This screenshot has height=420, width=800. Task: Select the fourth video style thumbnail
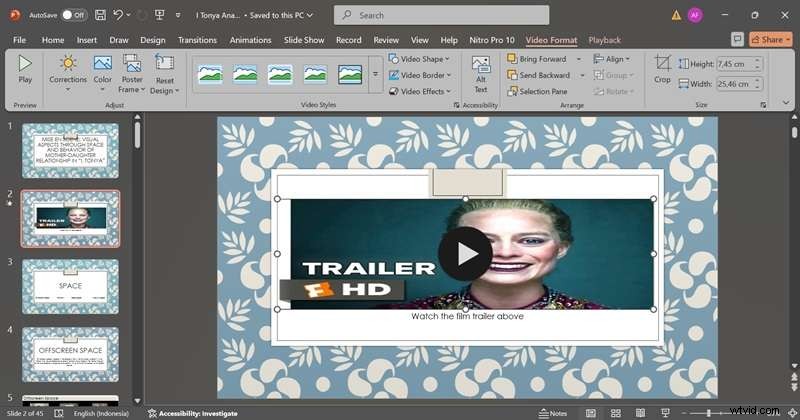point(315,75)
